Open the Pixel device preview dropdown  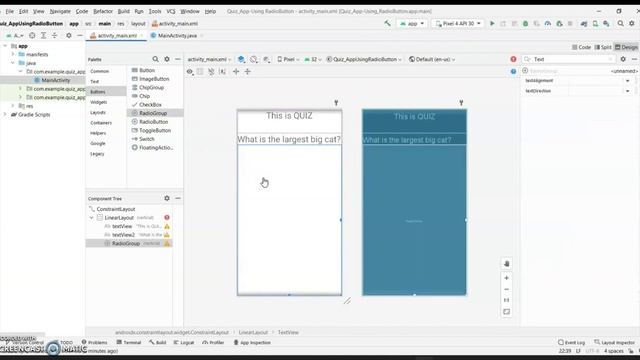288,59
